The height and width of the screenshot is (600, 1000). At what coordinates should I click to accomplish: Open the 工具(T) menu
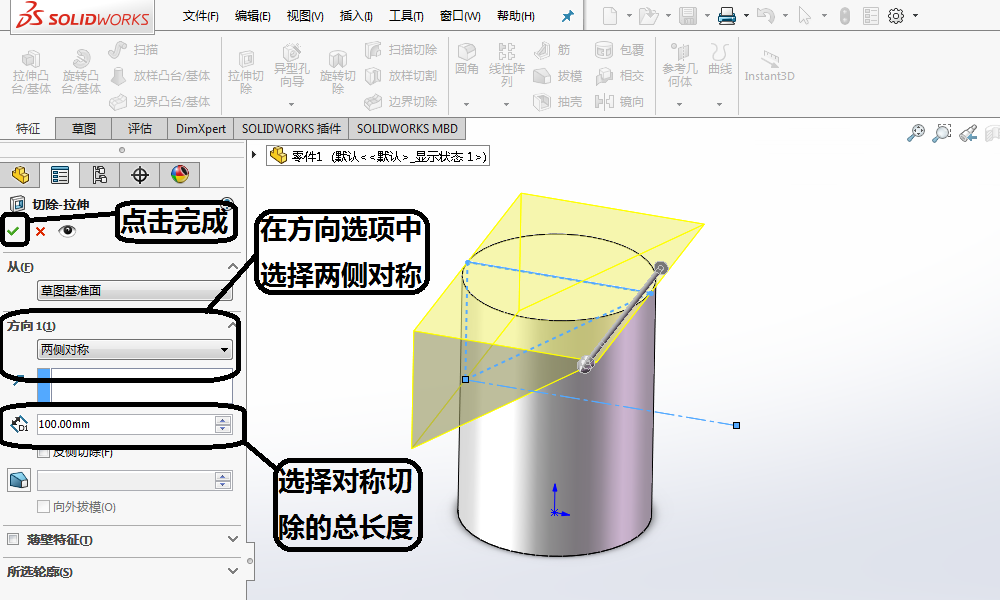click(406, 16)
